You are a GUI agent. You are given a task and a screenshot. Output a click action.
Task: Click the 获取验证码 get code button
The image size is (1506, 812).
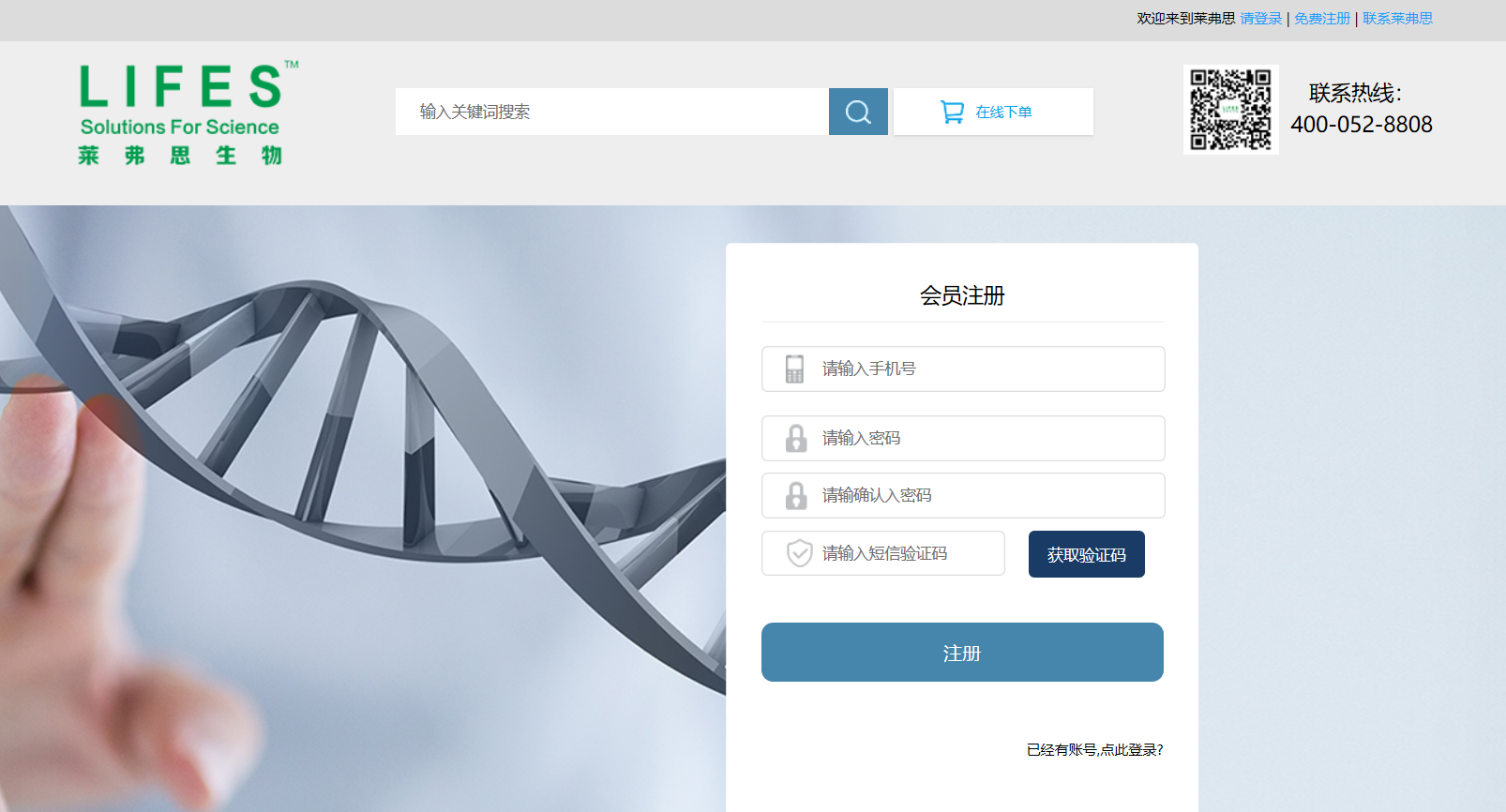tap(1087, 554)
